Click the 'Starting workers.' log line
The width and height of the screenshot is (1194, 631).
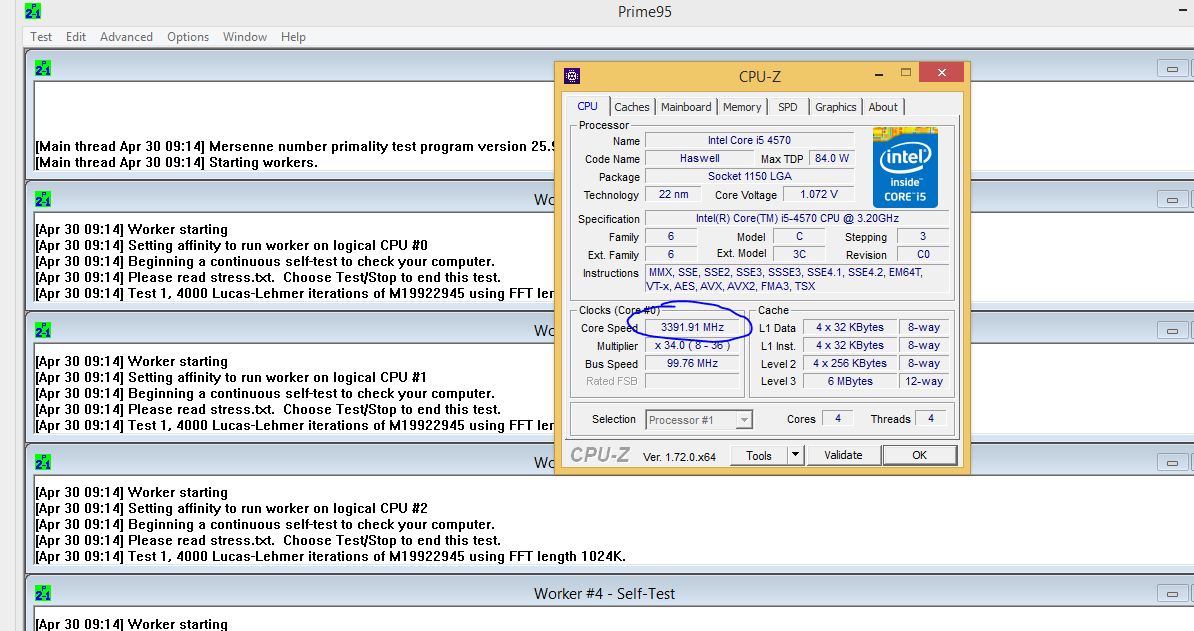click(x=177, y=162)
